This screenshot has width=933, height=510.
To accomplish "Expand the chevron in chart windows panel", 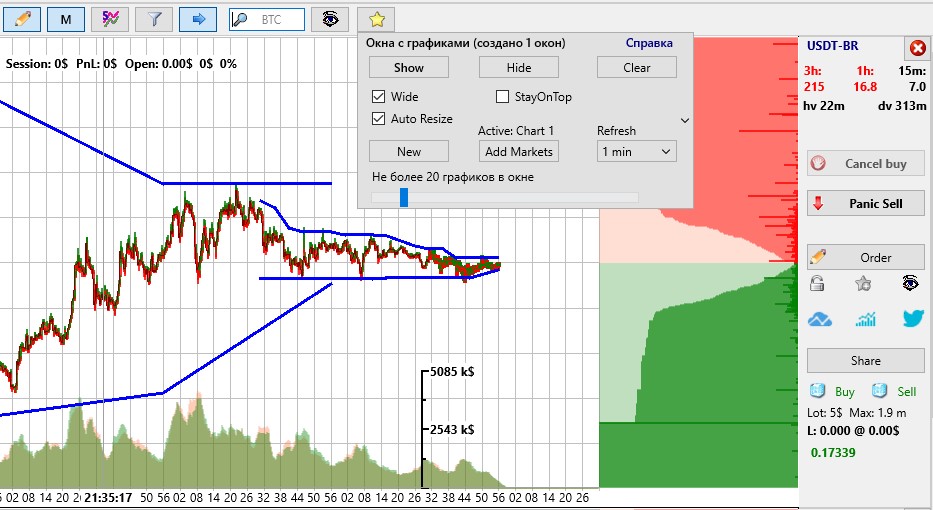I will (x=684, y=120).
